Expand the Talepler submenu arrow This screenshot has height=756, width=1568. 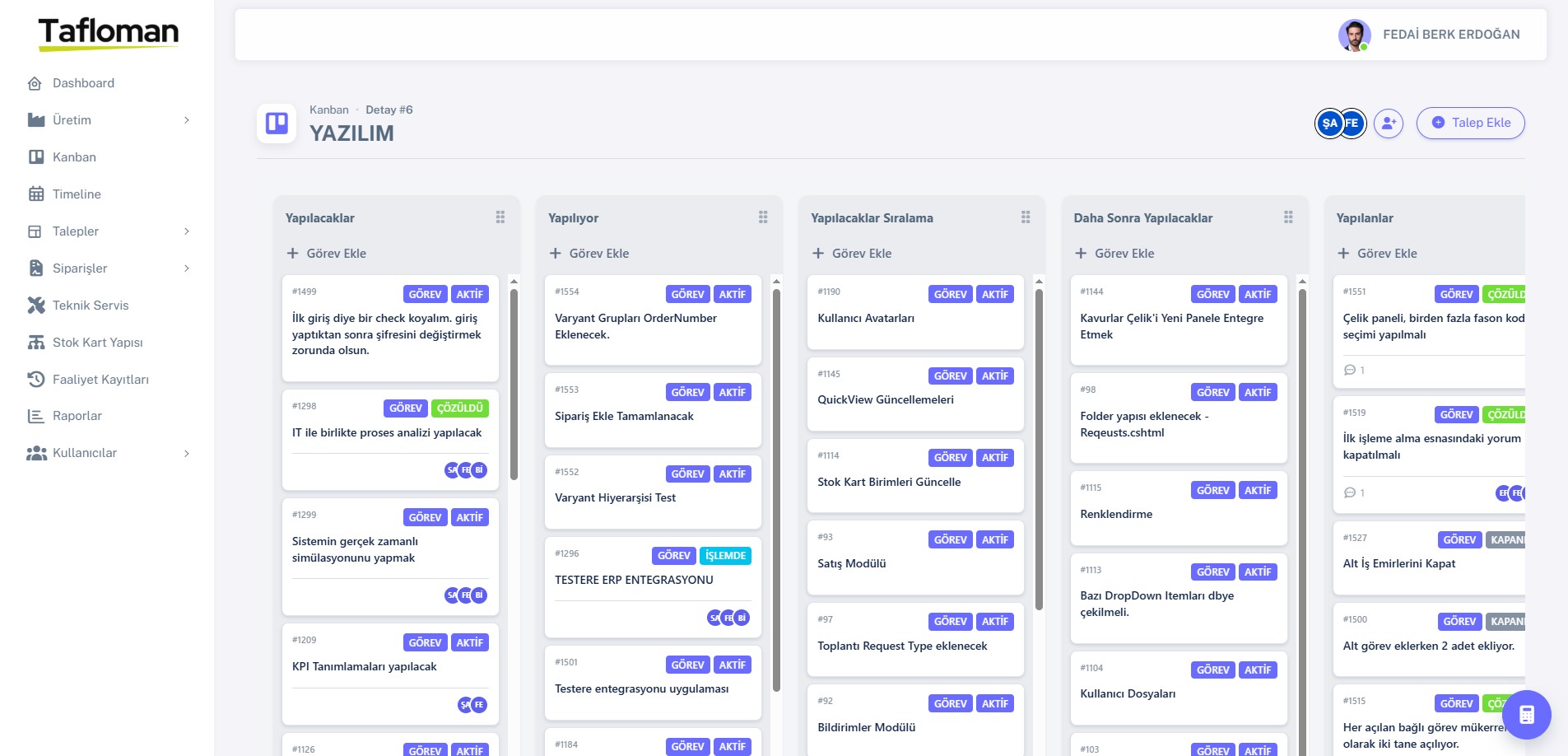point(187,231)
